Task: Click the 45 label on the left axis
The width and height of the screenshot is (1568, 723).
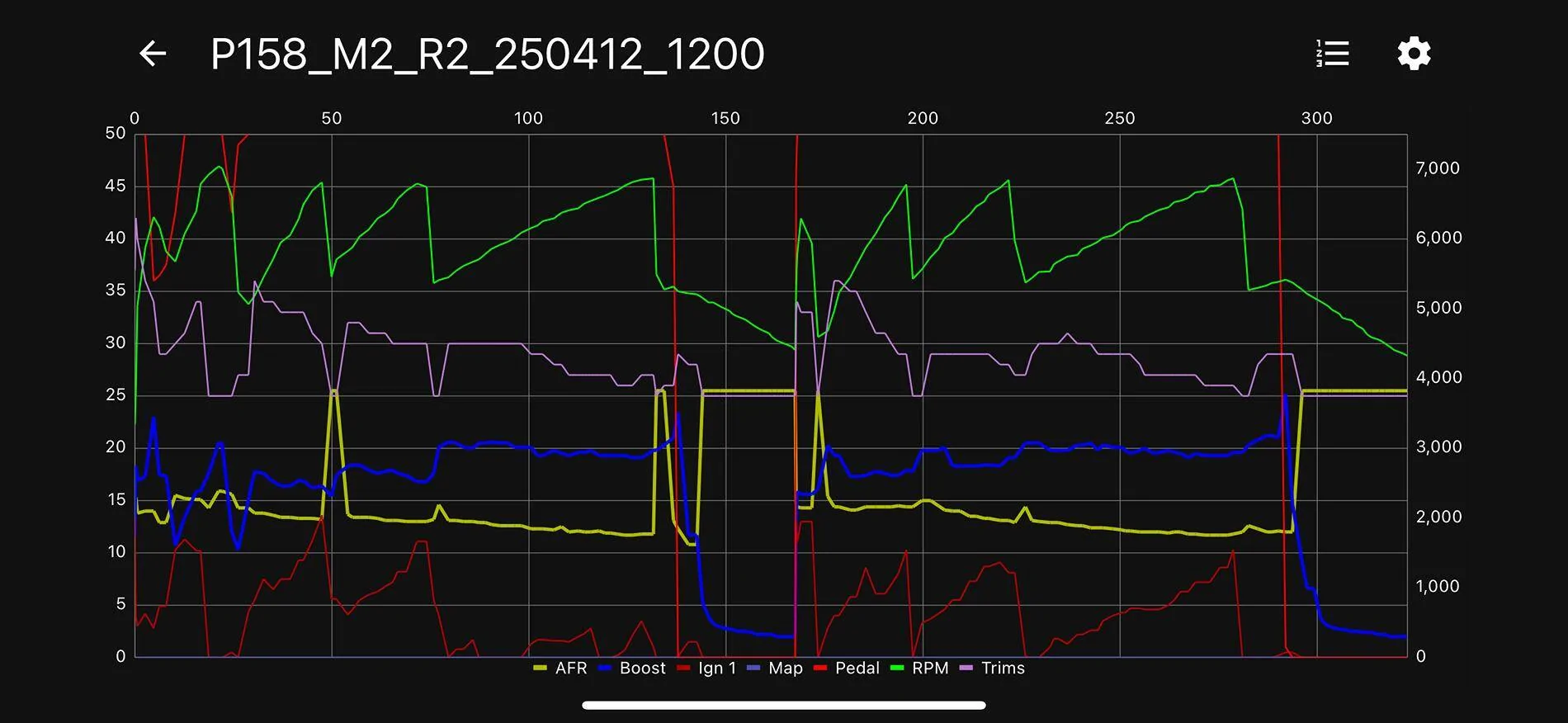Action: point(116,186)
